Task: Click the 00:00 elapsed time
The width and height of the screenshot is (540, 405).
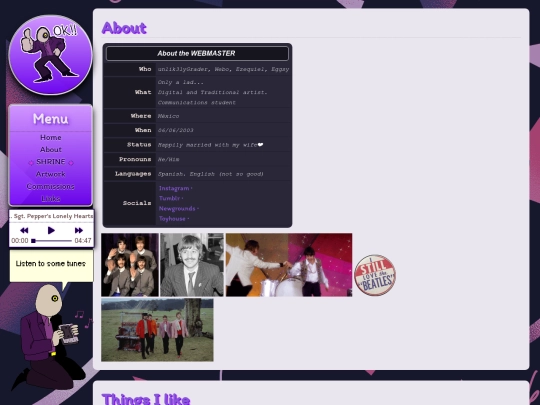Action: click(x=20, y=241)
